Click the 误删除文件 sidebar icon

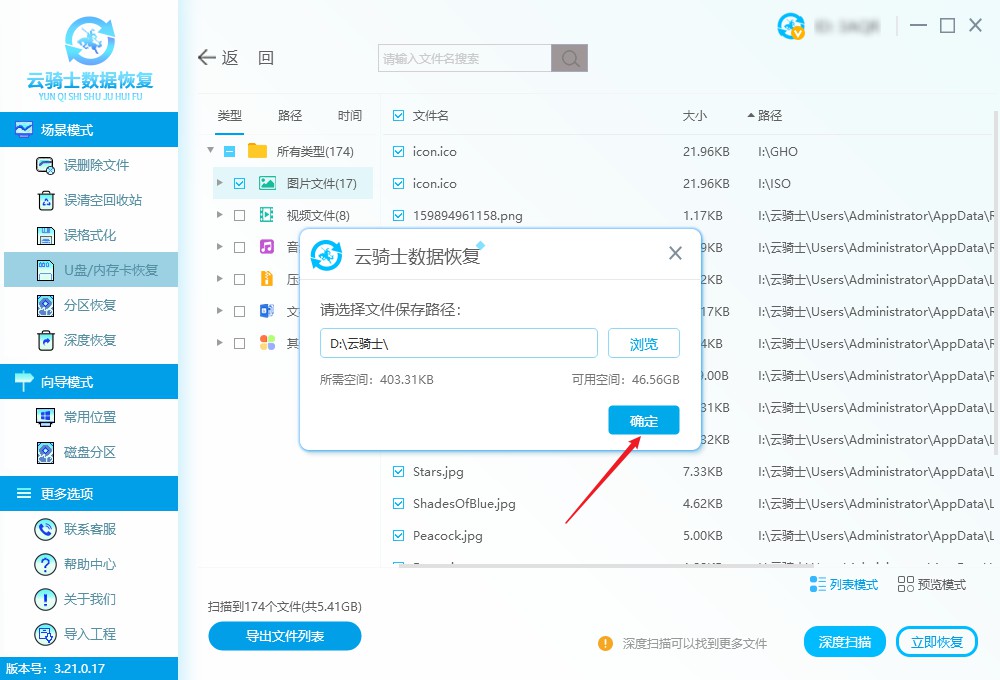(x=45, y=165)
